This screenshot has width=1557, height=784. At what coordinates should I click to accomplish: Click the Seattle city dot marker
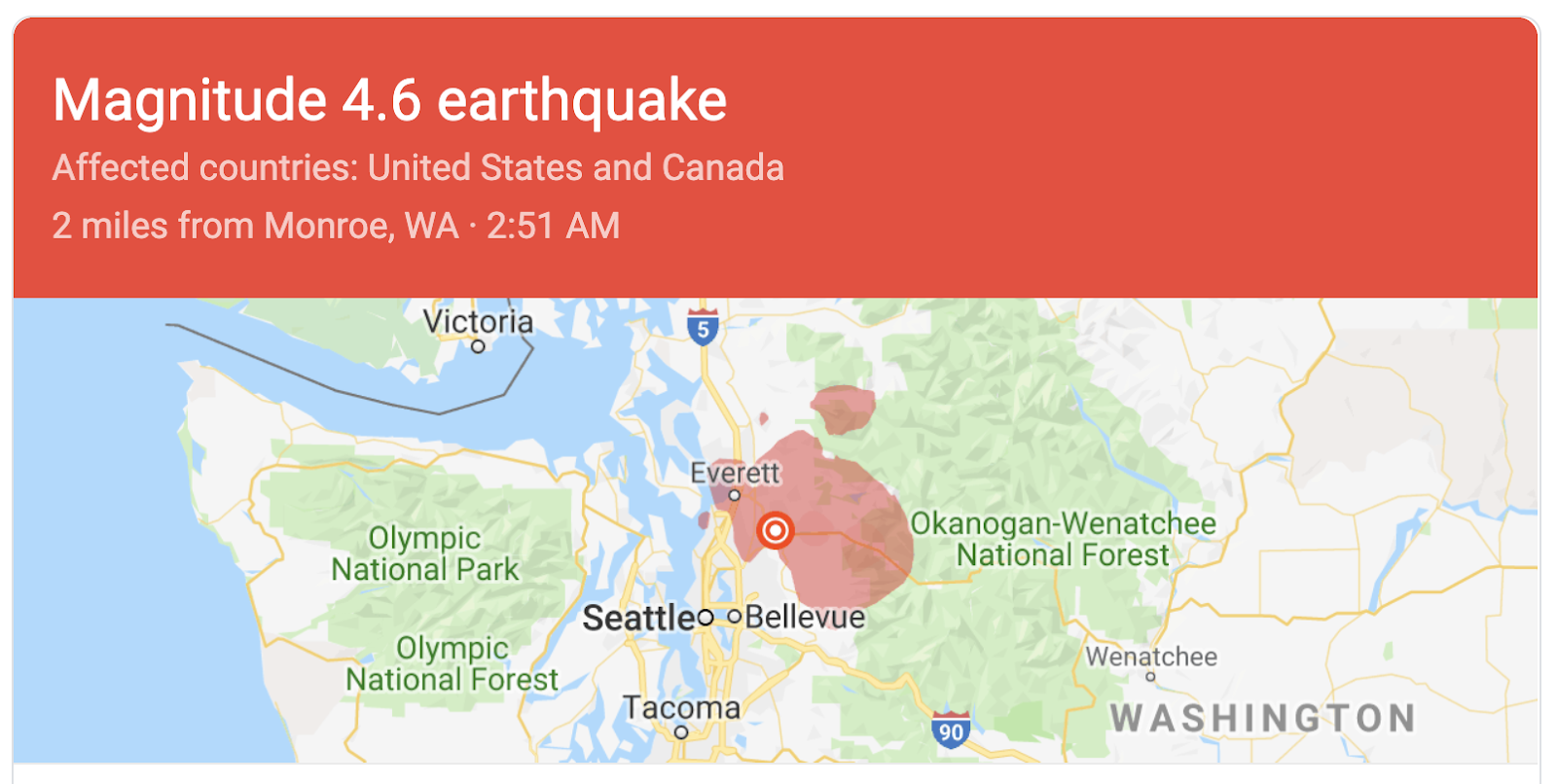[x=706, y=617]
